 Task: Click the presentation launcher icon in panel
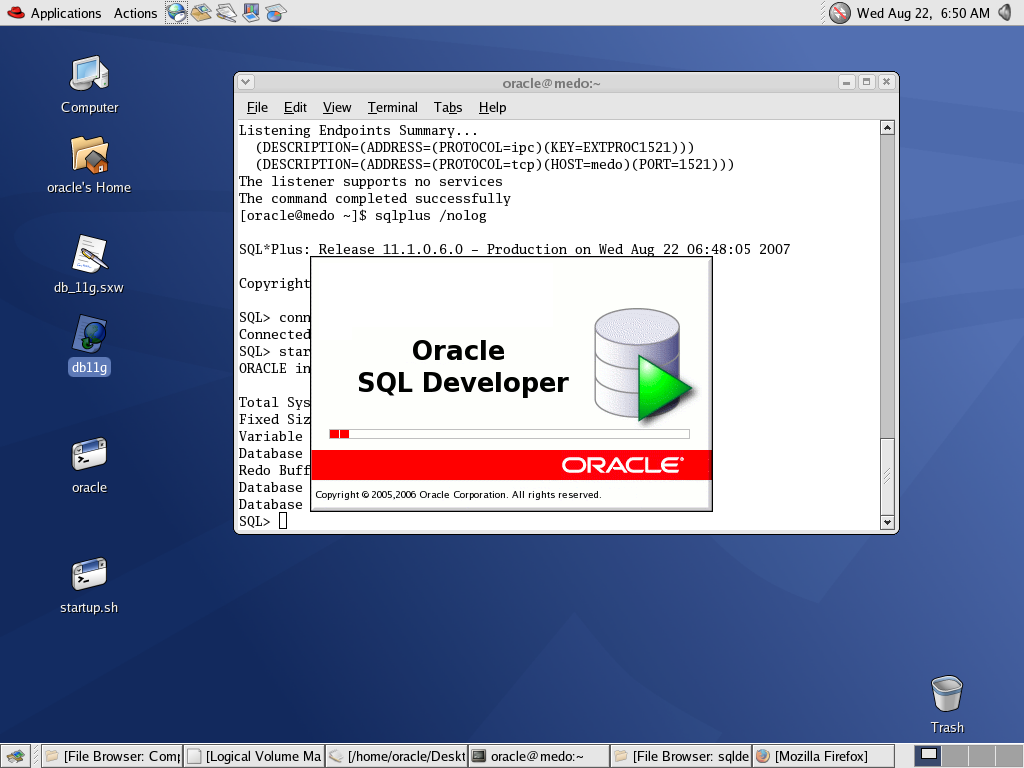point(251,13)
